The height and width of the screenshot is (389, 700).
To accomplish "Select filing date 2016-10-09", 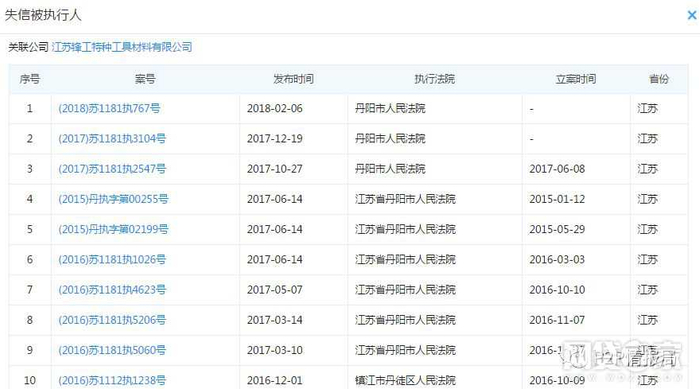I will pyautogui.click(x=557, y=381).
